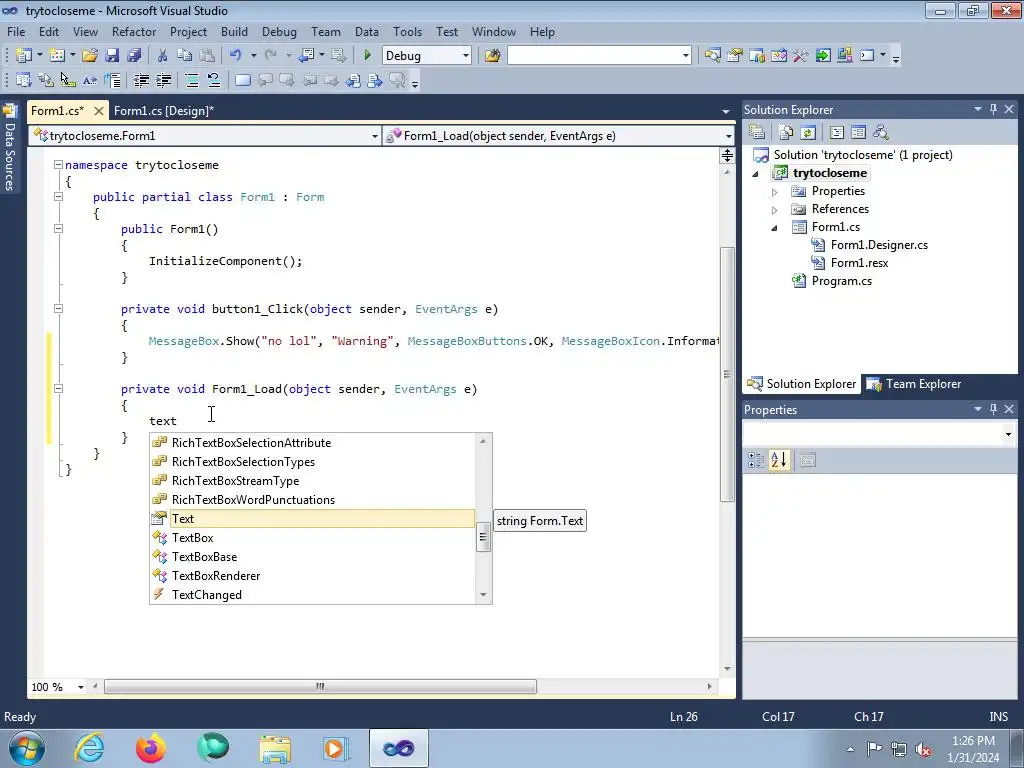Open Command Window toolbar icon
1024x768 pixels.
(867, 56)
